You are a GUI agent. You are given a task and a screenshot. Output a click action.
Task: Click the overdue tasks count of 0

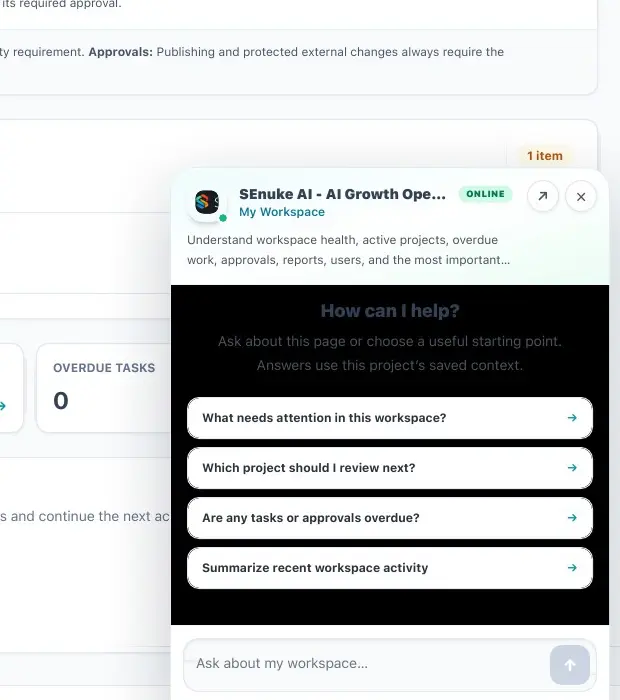(61, 400)
